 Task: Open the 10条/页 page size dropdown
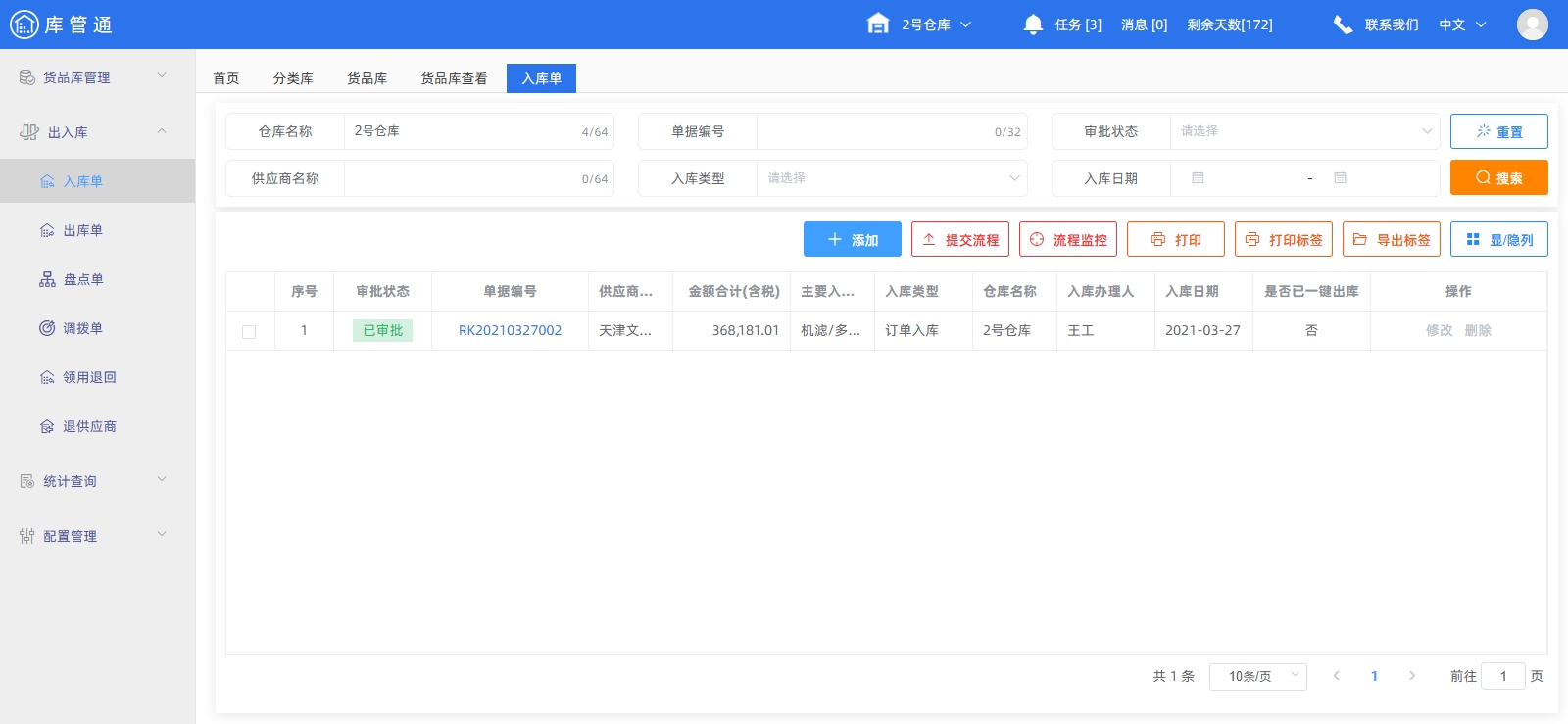1258,676
